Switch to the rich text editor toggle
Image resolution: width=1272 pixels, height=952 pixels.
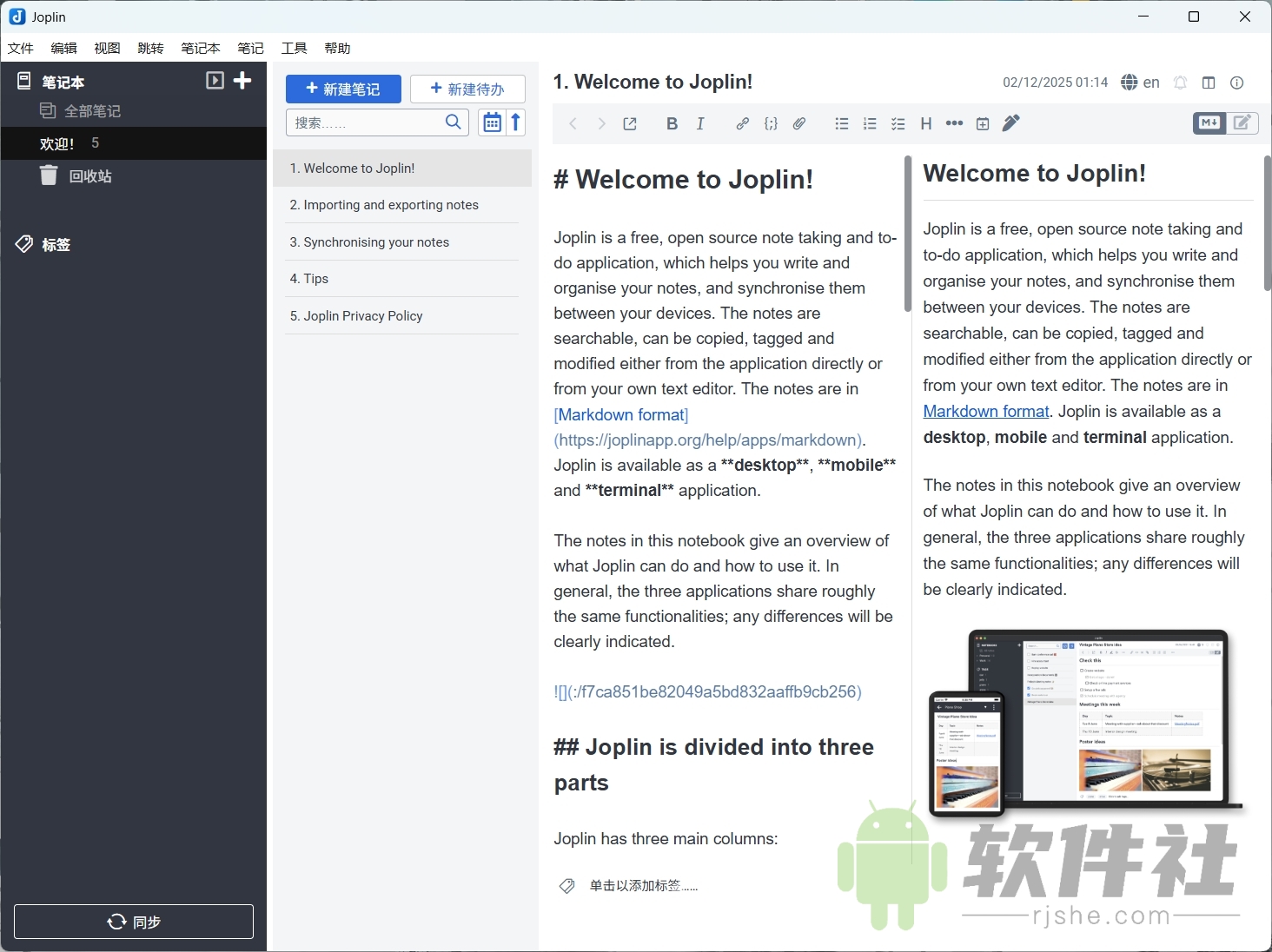click(1242, 123)
